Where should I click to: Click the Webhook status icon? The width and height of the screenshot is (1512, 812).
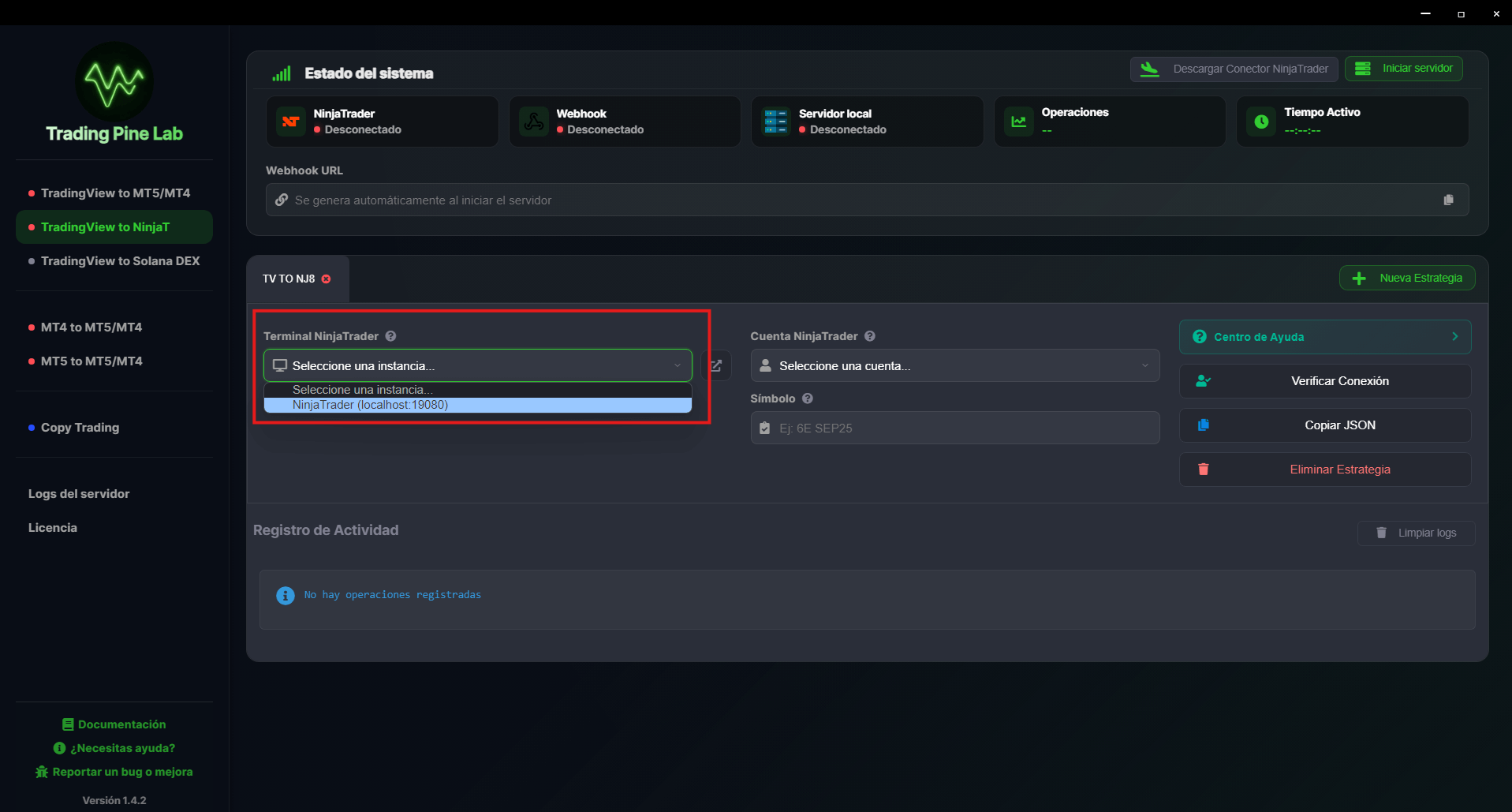click(x=534, y=122)
